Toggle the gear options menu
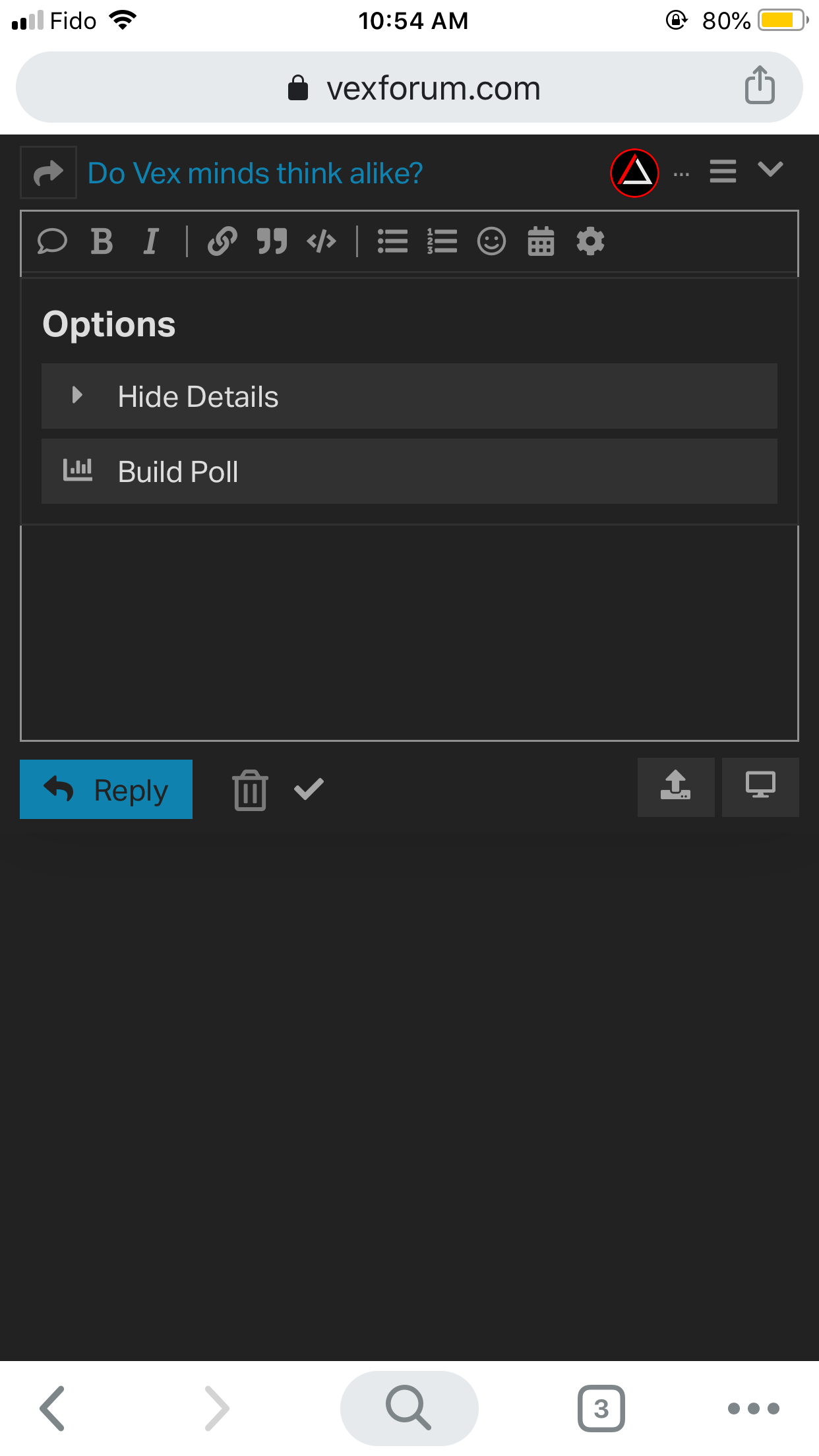819x1456 pixels. click(x=590, y=241)
